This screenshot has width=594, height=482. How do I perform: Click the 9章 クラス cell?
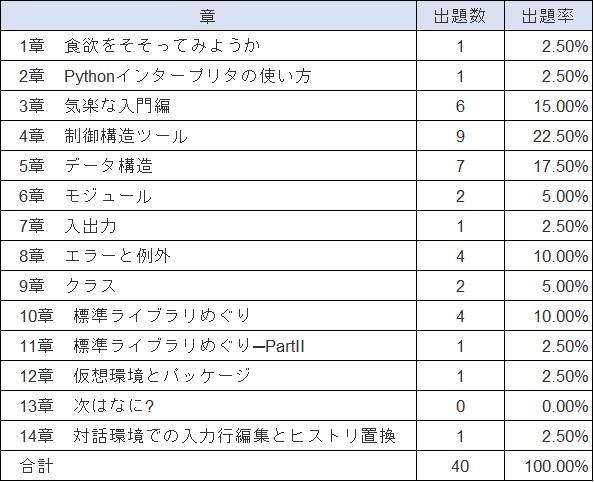pos(208,286)
